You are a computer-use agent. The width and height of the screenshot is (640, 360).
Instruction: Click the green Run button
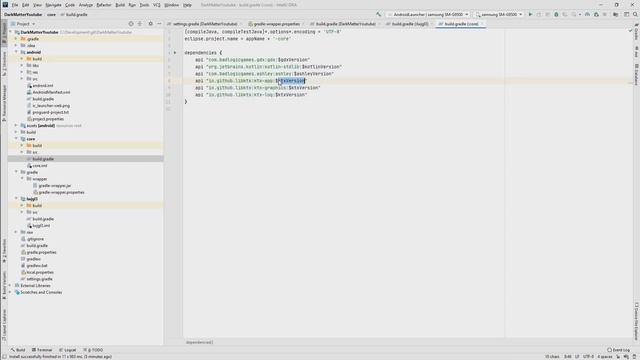coord(530,14)
